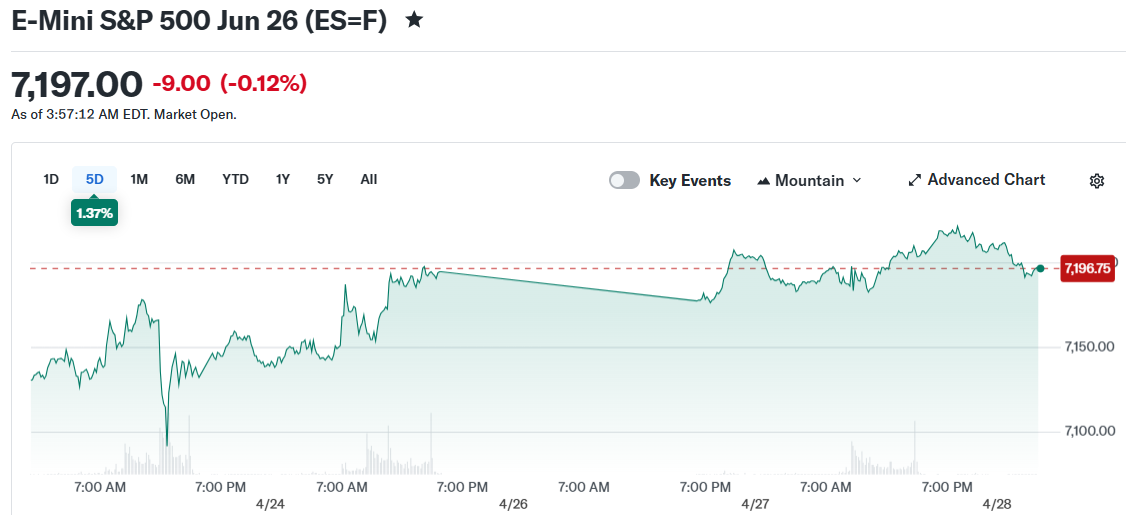Click the 4/26 date label
Image resolution: width=1126 pixels, height=515 pixels.
point(513,504)
